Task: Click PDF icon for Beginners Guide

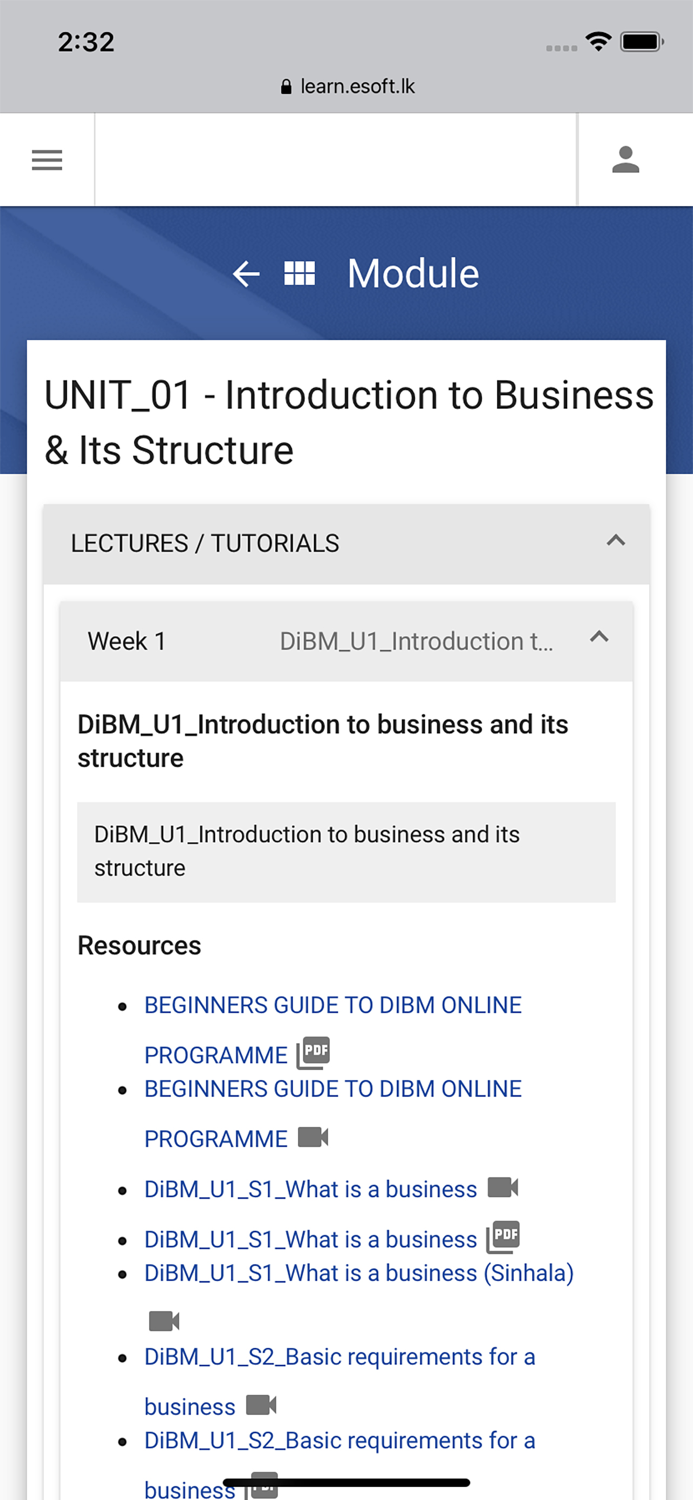Action: (313, 1054)
